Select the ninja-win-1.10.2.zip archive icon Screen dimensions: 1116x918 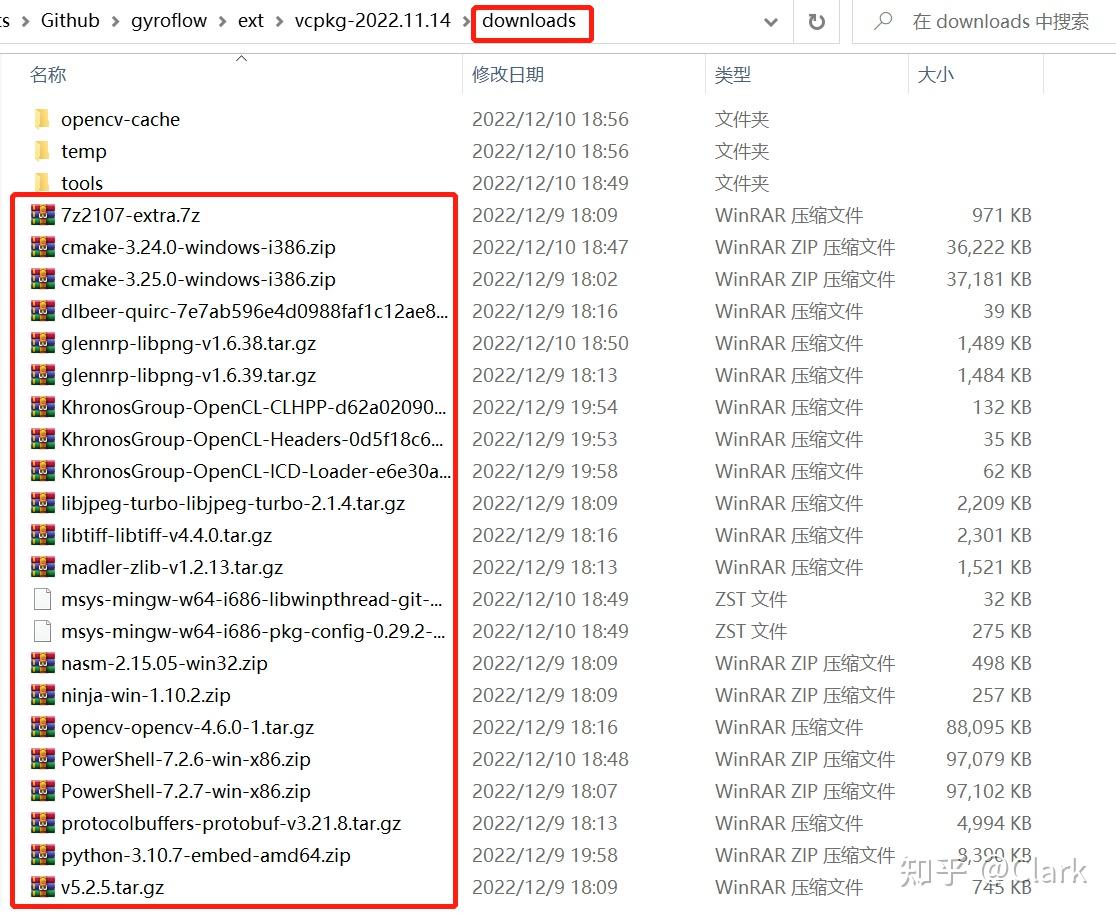(41, 695)
